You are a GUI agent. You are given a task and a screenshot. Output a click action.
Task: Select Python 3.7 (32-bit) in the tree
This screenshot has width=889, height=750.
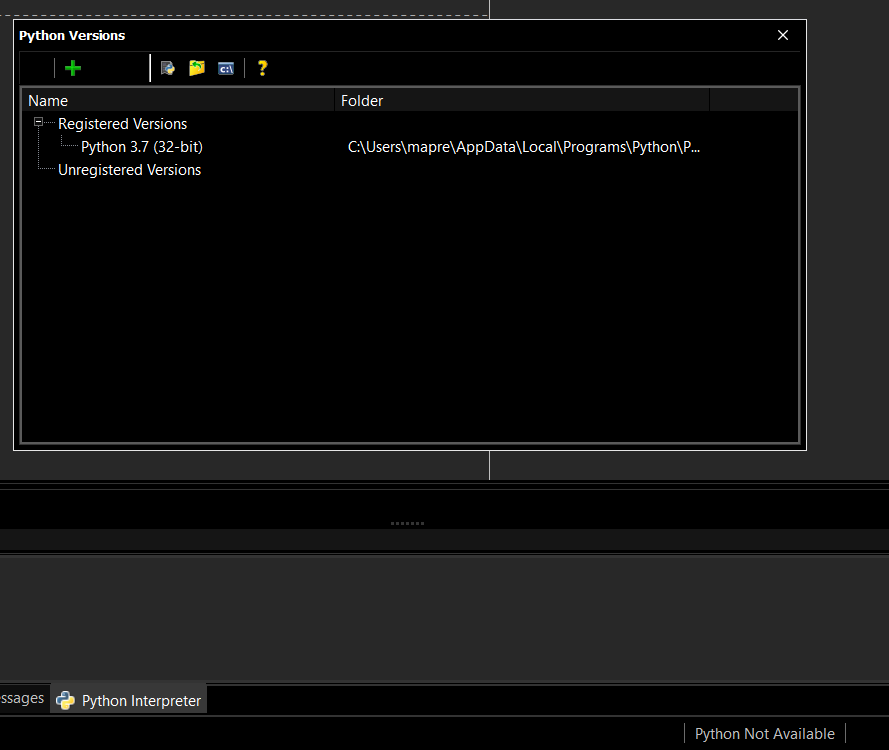click(141, 146)
